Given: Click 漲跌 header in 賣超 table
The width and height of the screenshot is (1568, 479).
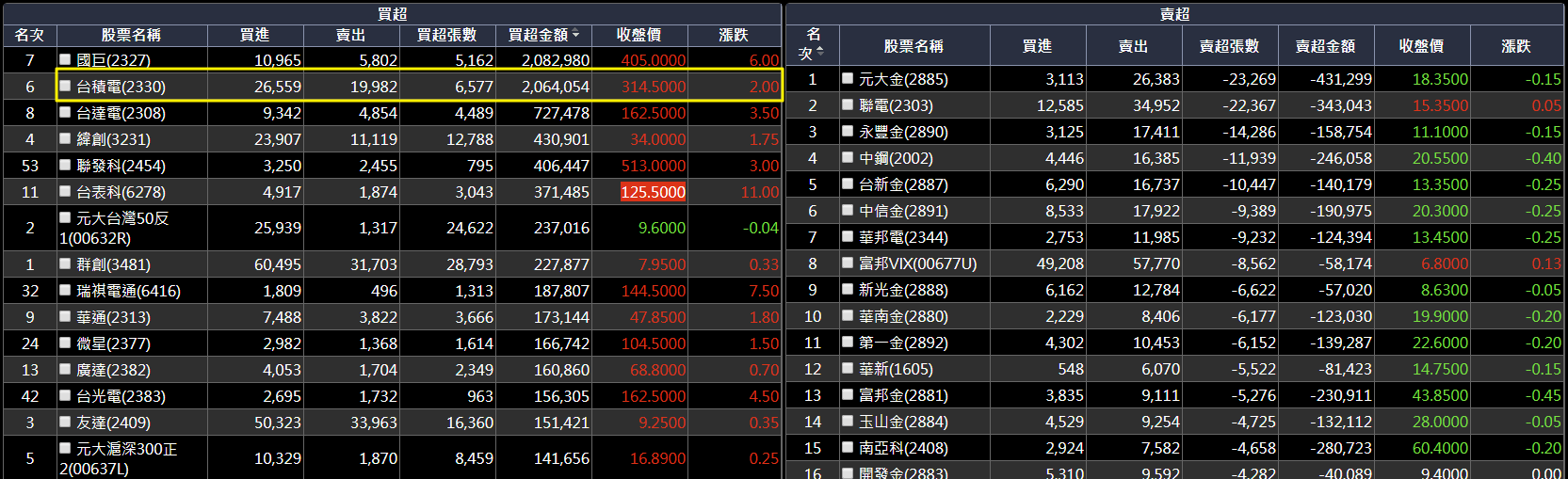Looking at the screenshot, I should (1516, 46).
